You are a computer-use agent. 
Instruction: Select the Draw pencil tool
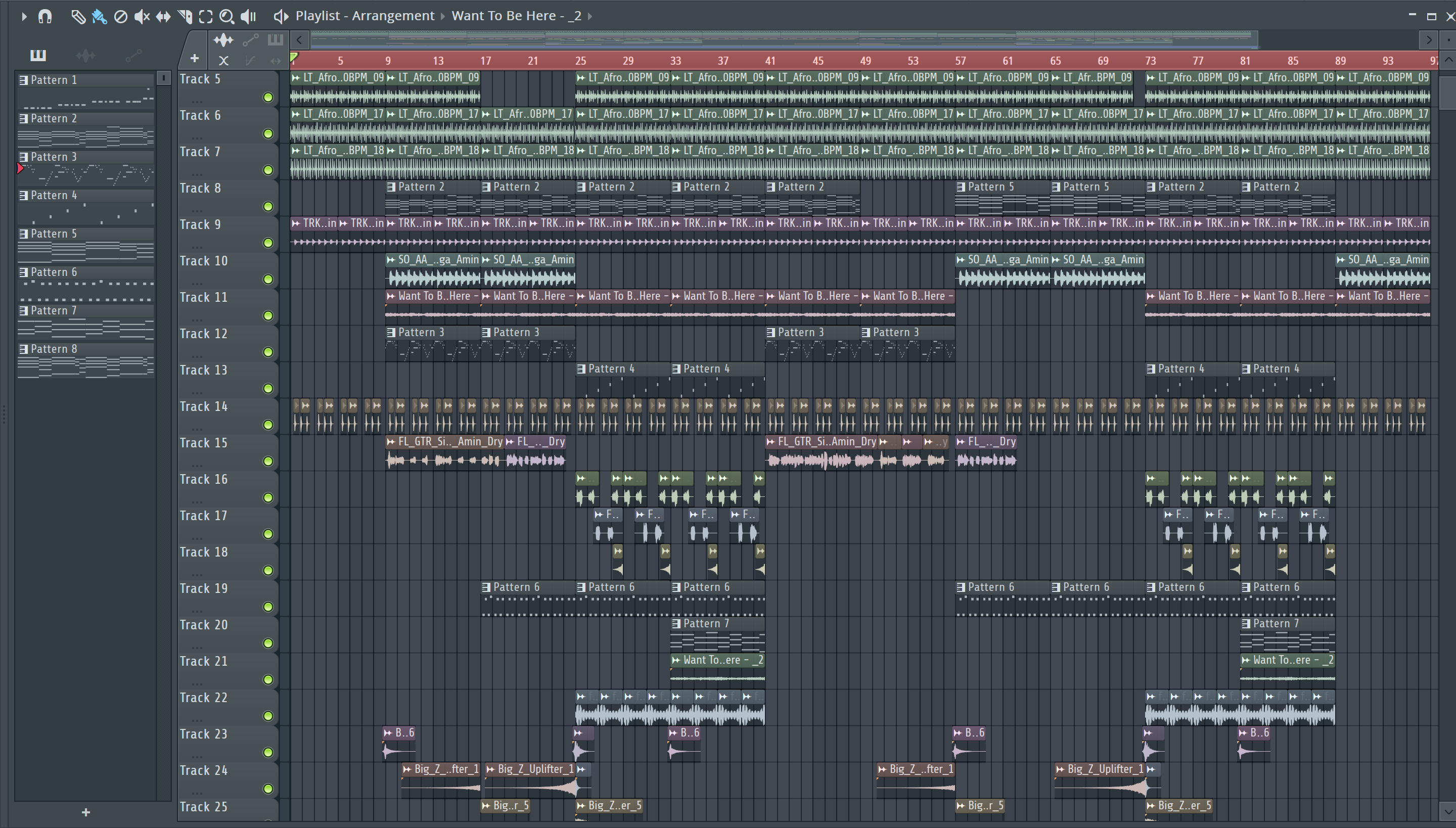(x=78, y=17)
